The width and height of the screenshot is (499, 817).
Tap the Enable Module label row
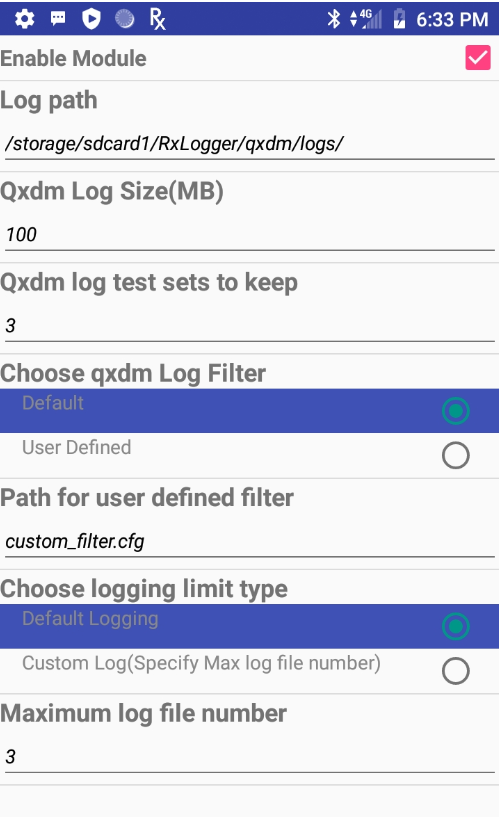point(250,58)
